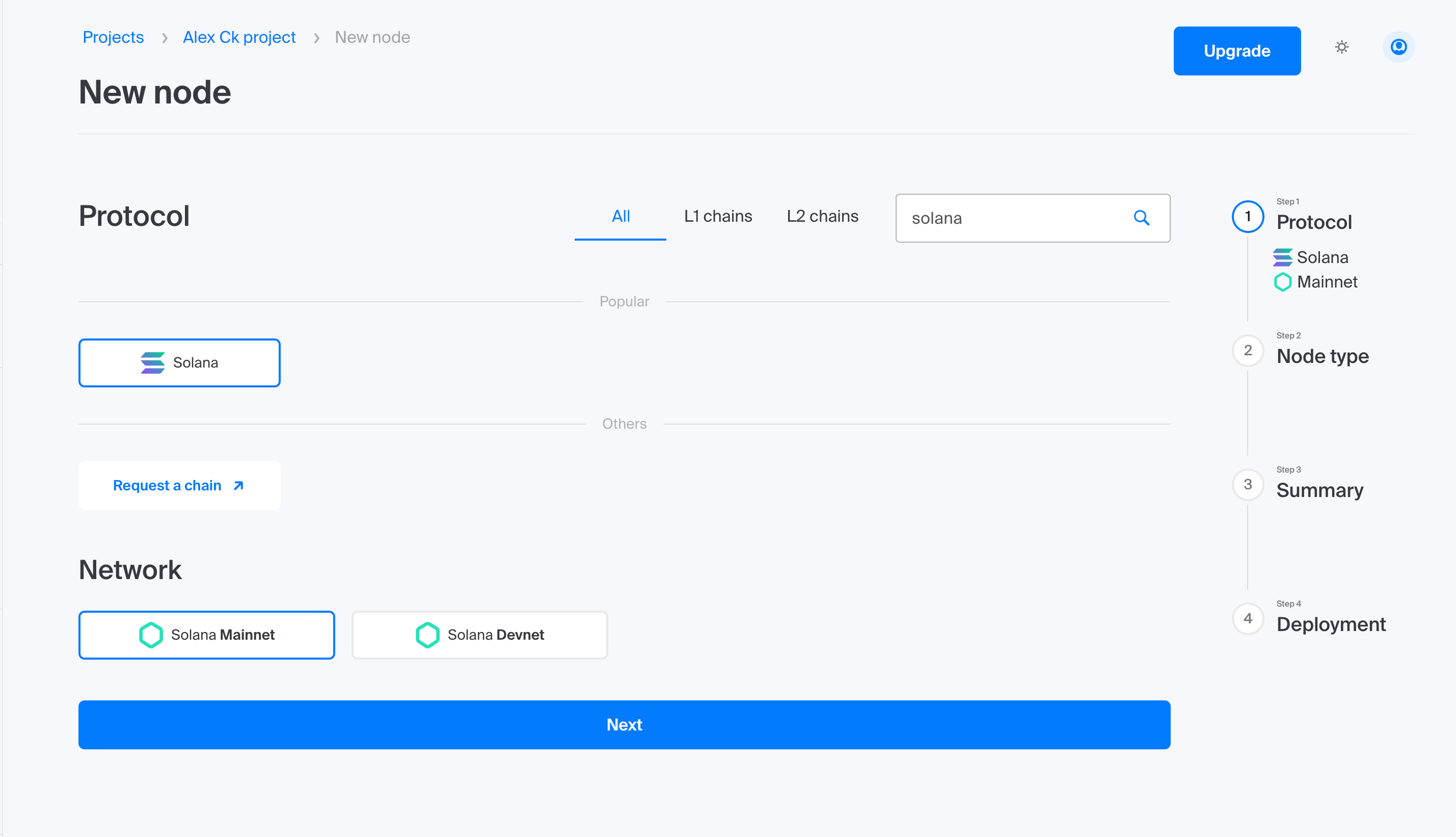Click step 3 Summary circle
This screenshot has width=1456, height=837.
1248,485
